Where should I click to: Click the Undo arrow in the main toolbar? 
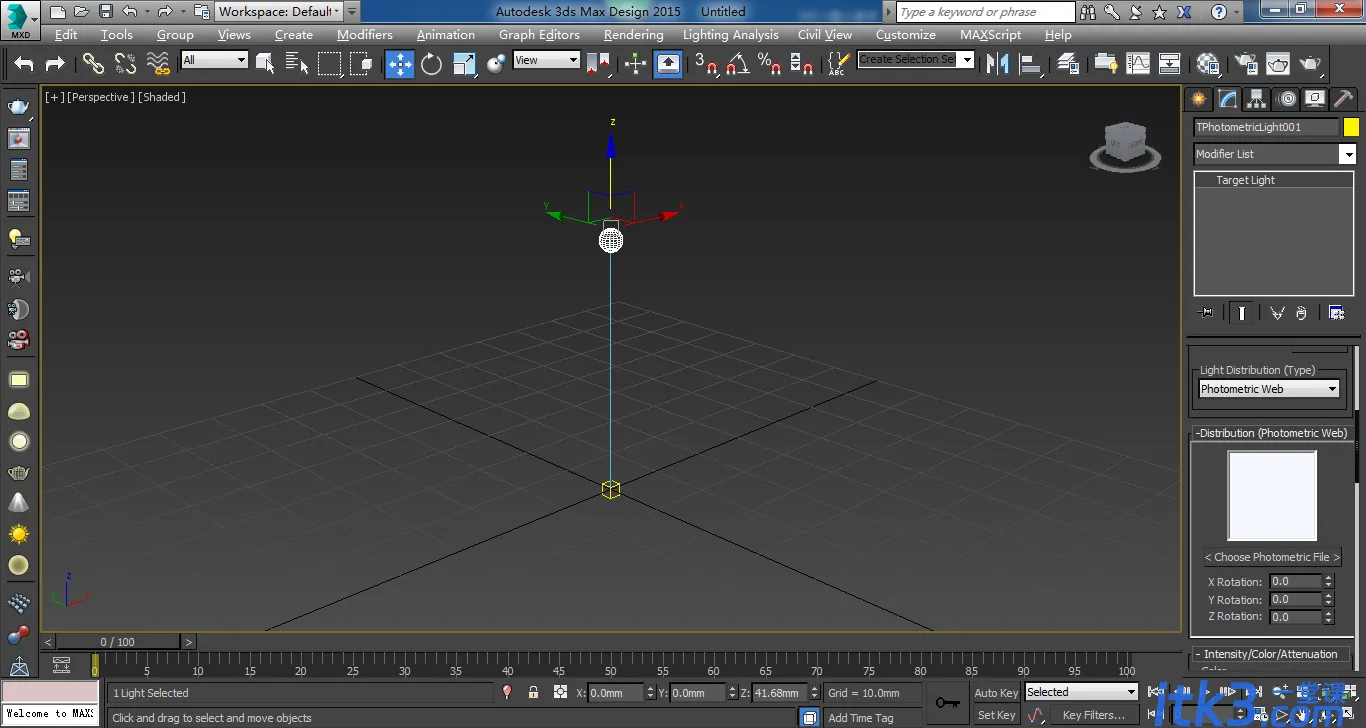pyautogui.click(x=24, y=64)
